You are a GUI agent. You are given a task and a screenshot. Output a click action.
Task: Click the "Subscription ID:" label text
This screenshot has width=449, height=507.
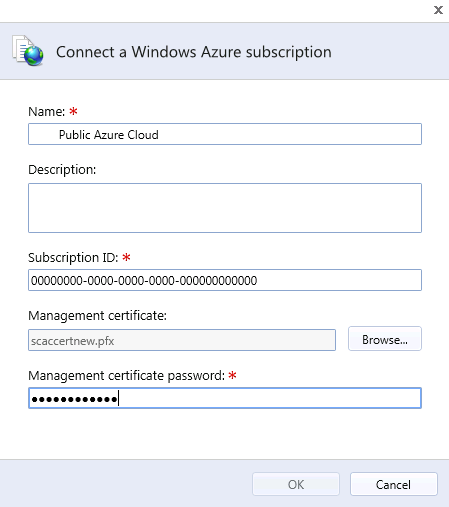[x=73, y=257]
